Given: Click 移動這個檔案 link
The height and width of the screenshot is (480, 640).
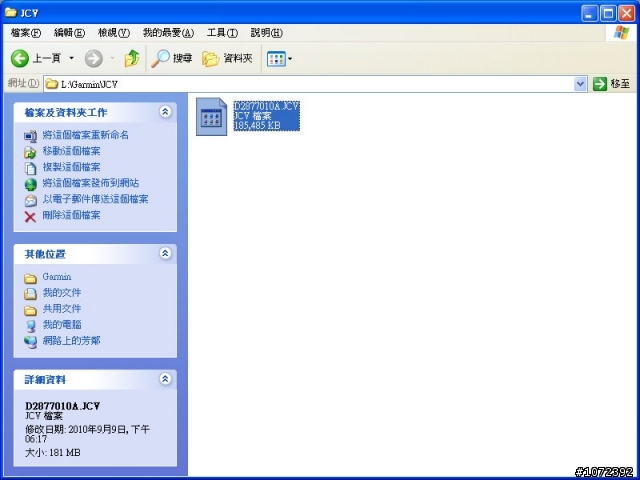Looking at the screenshot, I should coord(71,151).
